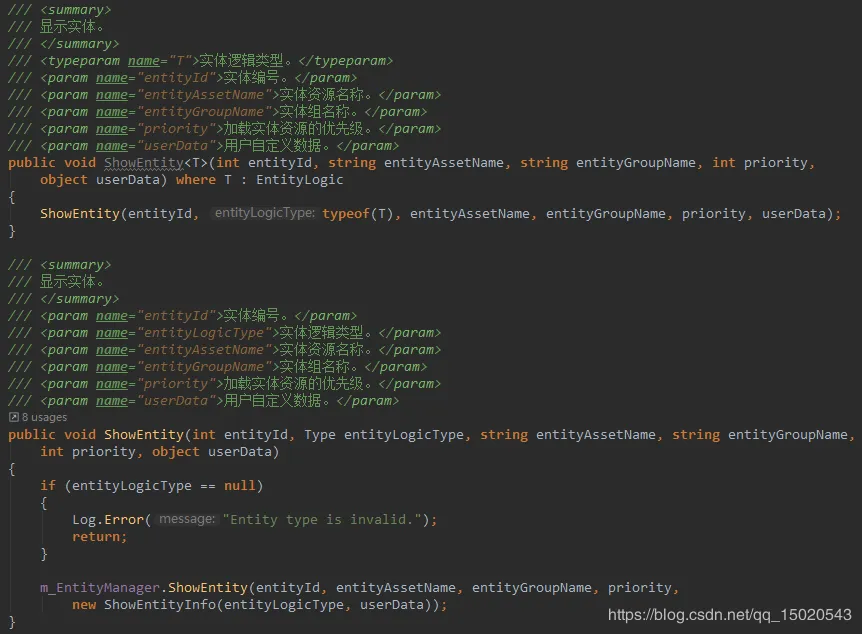Click "object userData) where" line's object keyword

pyautogui.click(x=64, y=180)
